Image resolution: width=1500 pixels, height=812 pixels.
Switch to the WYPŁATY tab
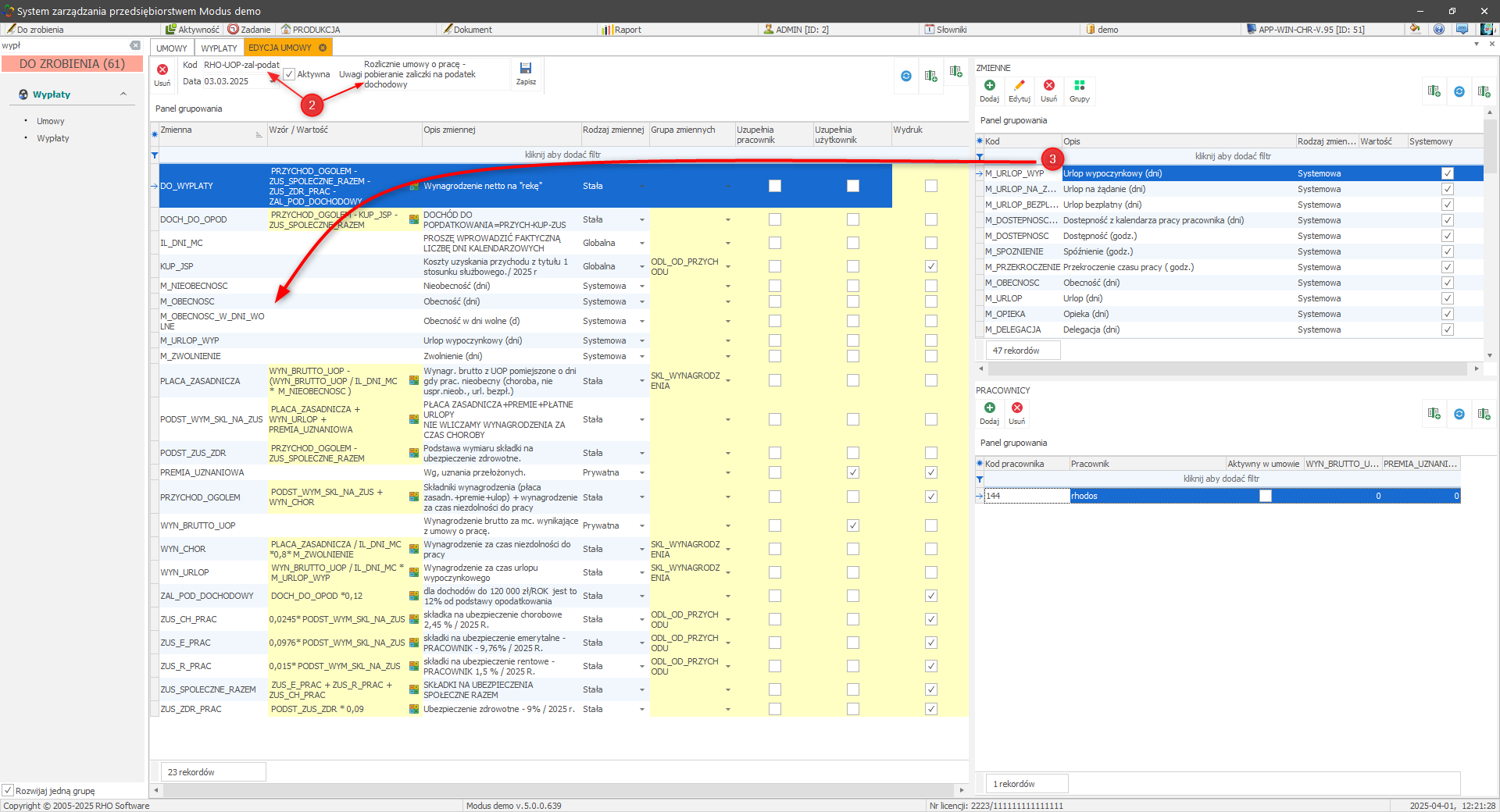(x=219, y=48)
